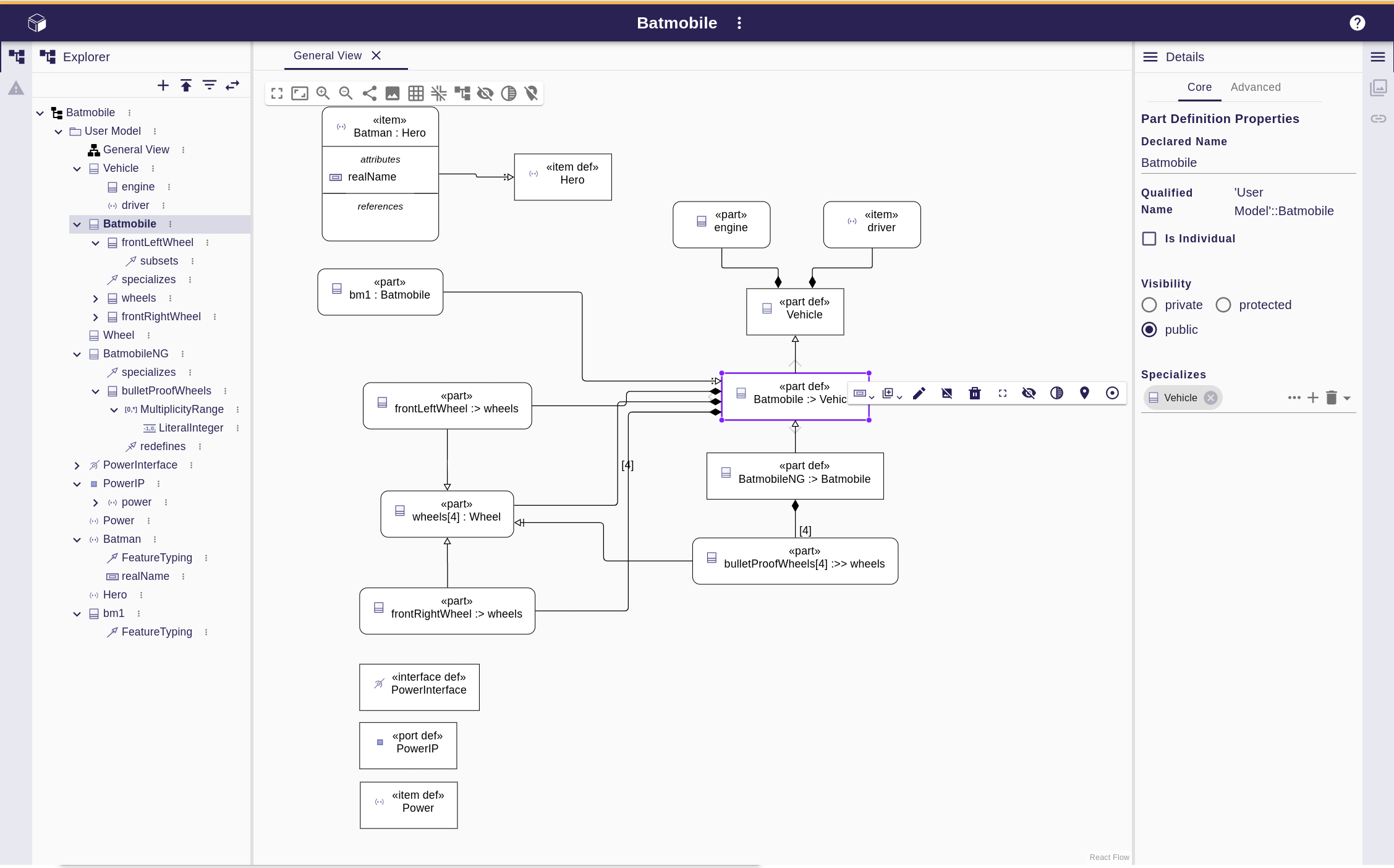Viewport: 1394px width, 868px height.
Task: Close the General View tab
Action: click(376, 55)
